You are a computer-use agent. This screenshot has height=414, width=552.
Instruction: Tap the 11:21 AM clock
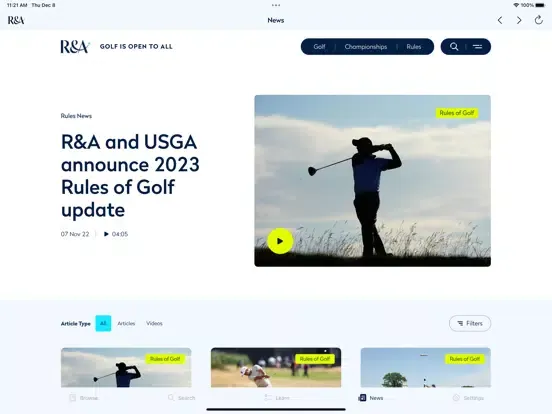click(17, 5)
